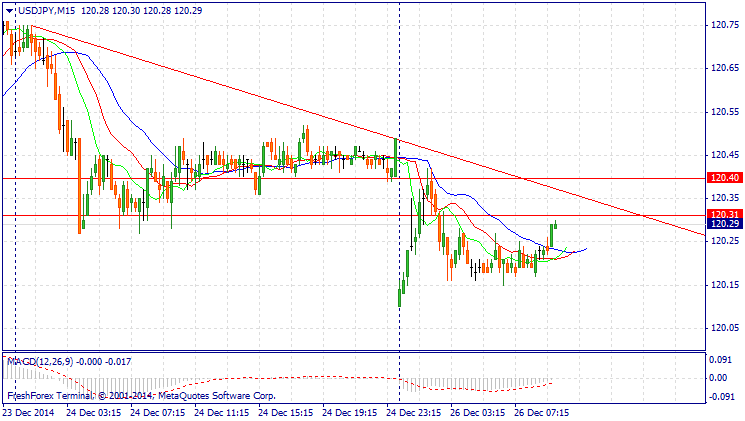Screen dimensions: 745x421
Task: Click the 24 Dec 23:15 time label
Action: [x=414, y=412]
